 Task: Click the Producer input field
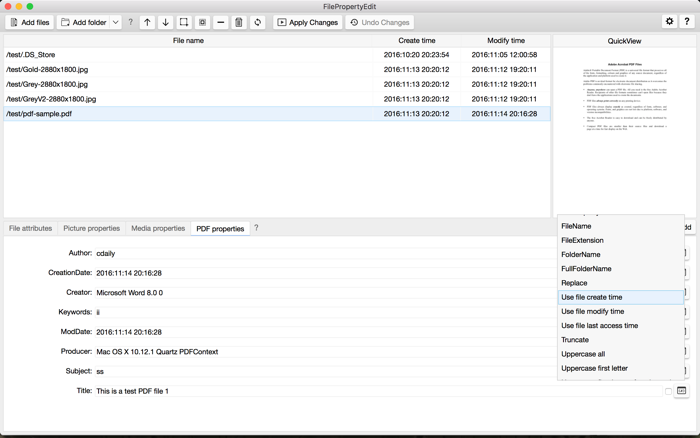325,351
